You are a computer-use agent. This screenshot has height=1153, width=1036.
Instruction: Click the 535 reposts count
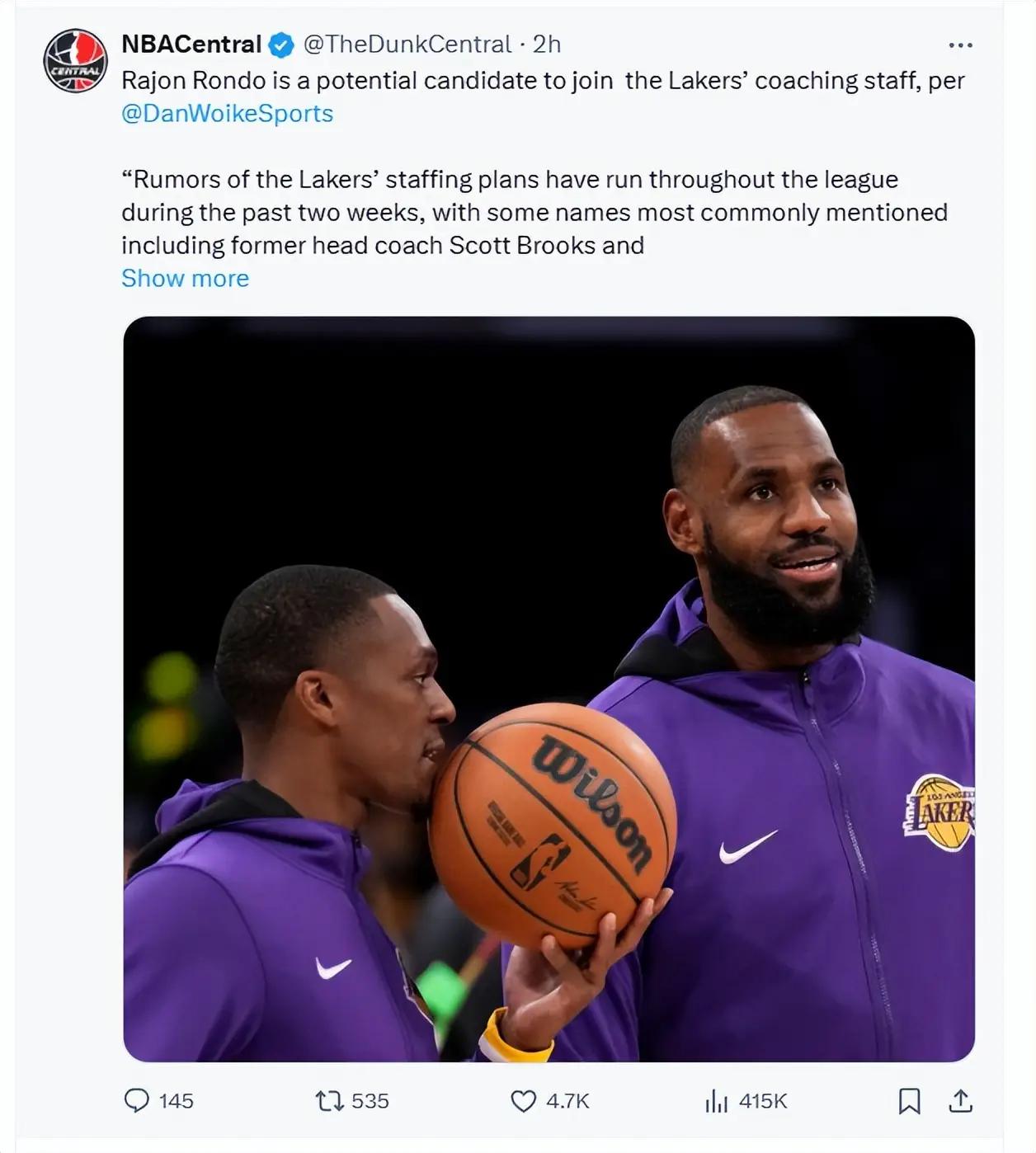click(x=370, y=1101)
